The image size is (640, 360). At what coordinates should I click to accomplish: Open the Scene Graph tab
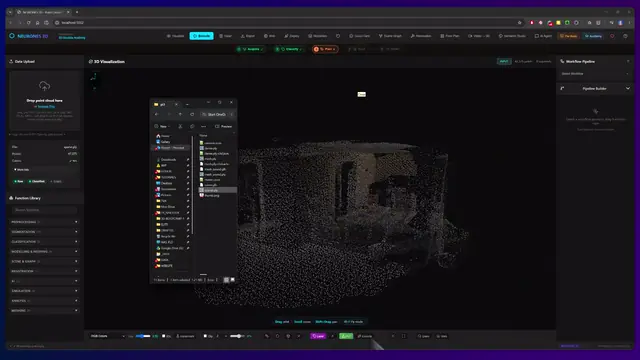point(390,36)
